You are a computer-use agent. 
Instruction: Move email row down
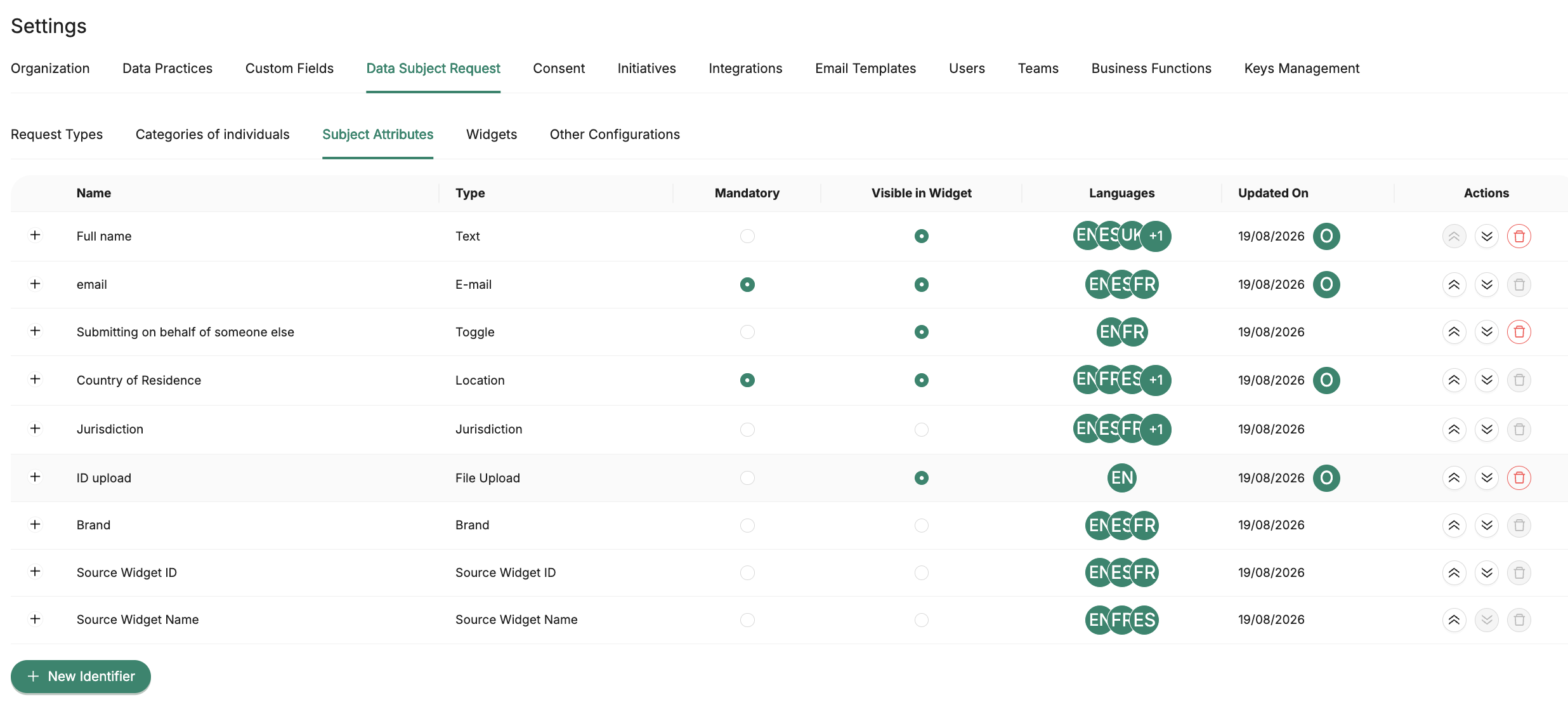point(1486,284)
